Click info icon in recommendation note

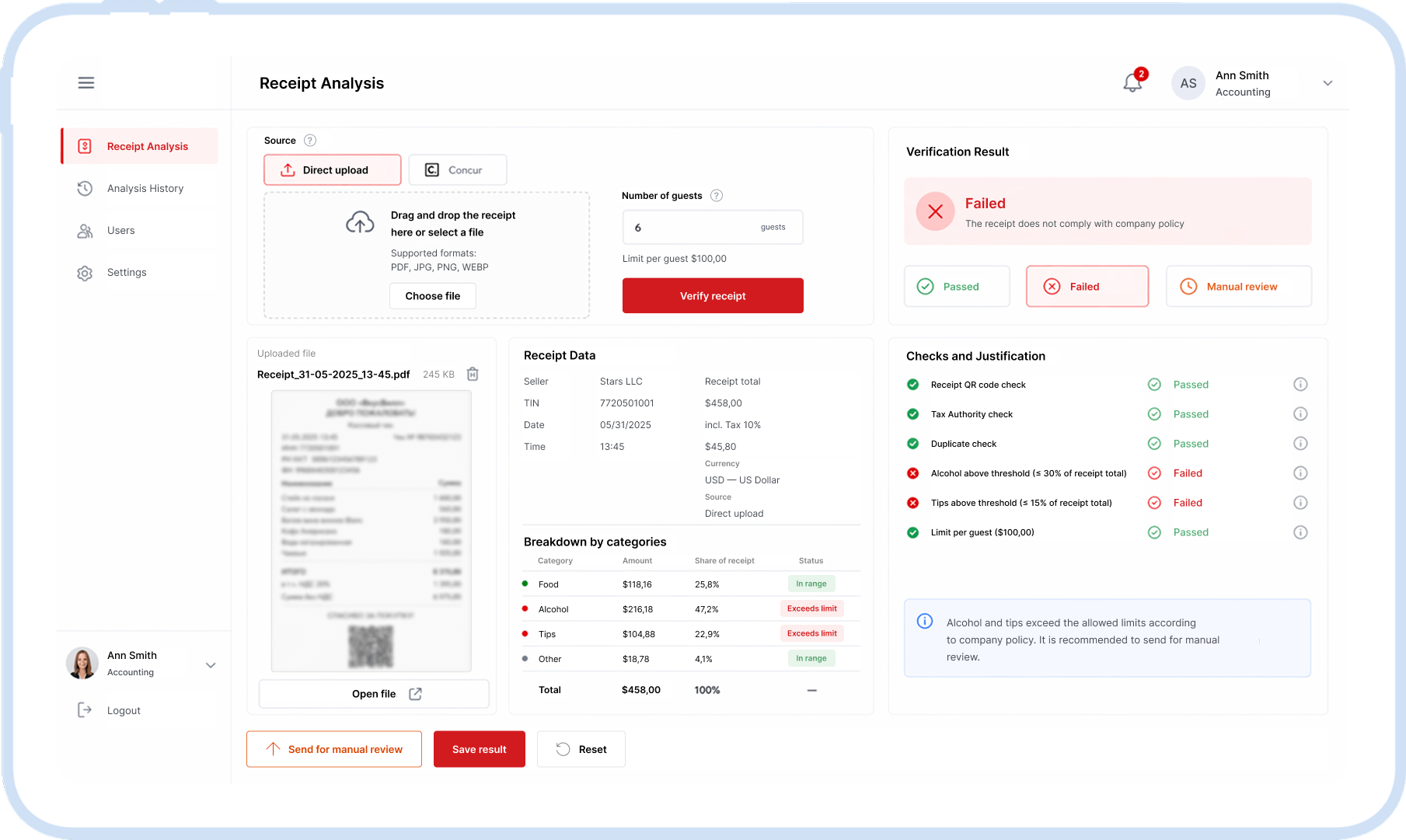925,621
